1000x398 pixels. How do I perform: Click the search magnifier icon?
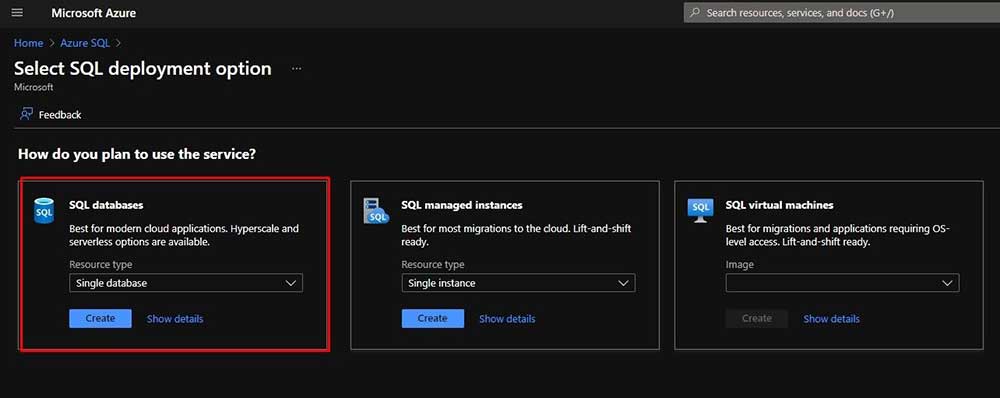695,13
